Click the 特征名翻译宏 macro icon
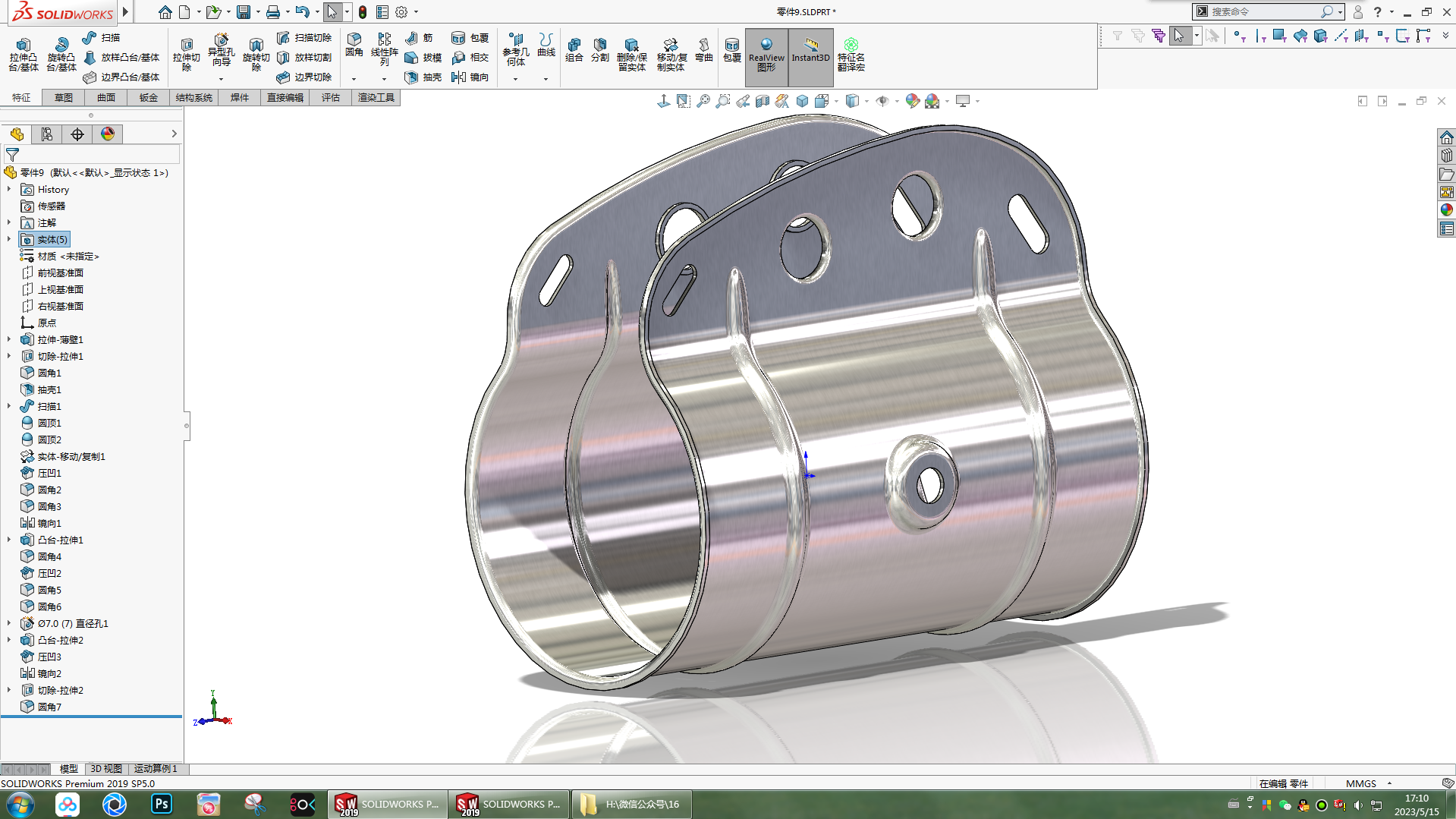The height and width of the screenshot is (819, 1456). [851, 55]
